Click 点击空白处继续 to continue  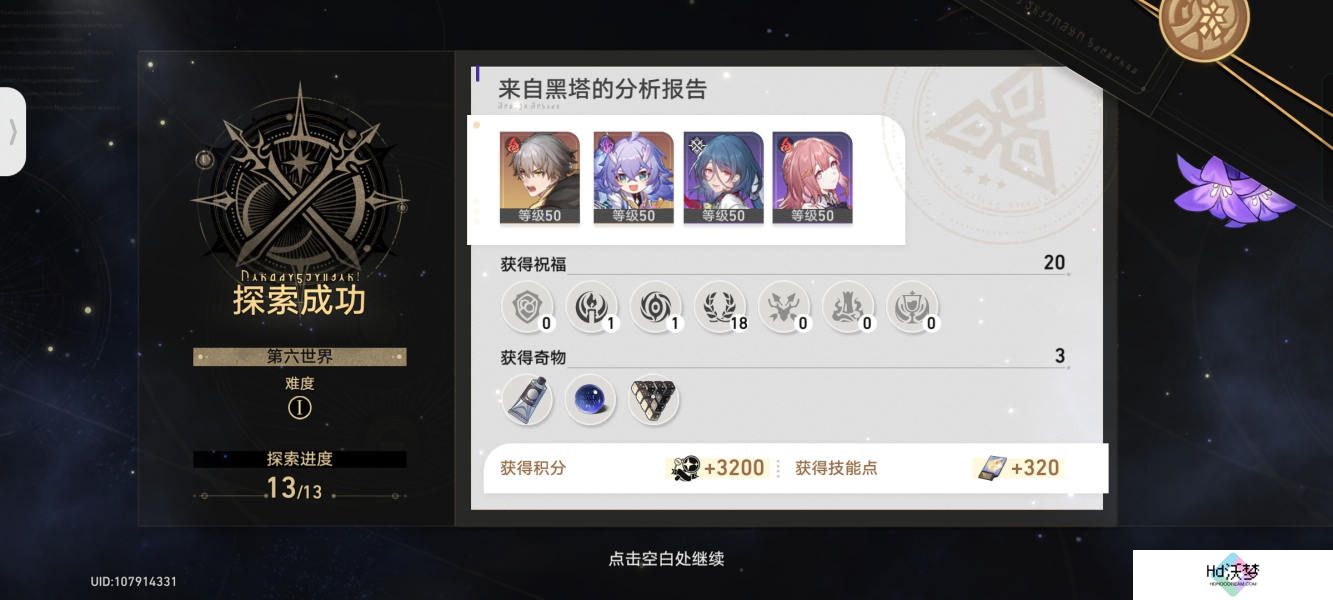(x=666, y=559)
